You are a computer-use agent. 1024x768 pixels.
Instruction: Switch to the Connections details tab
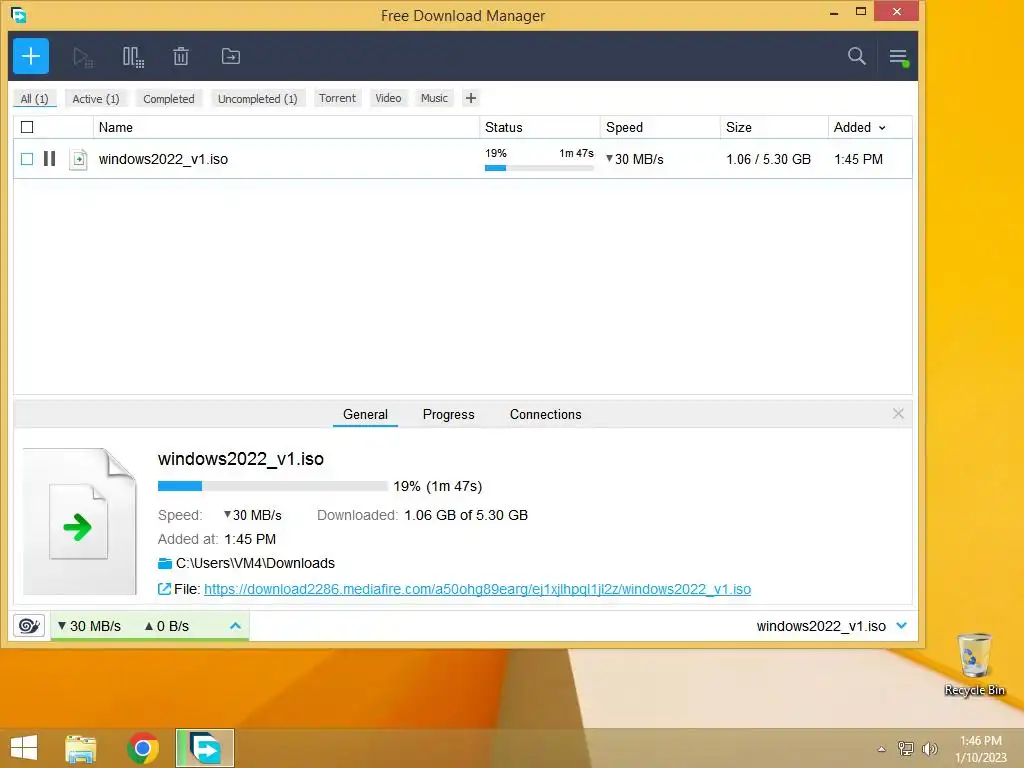545,414
